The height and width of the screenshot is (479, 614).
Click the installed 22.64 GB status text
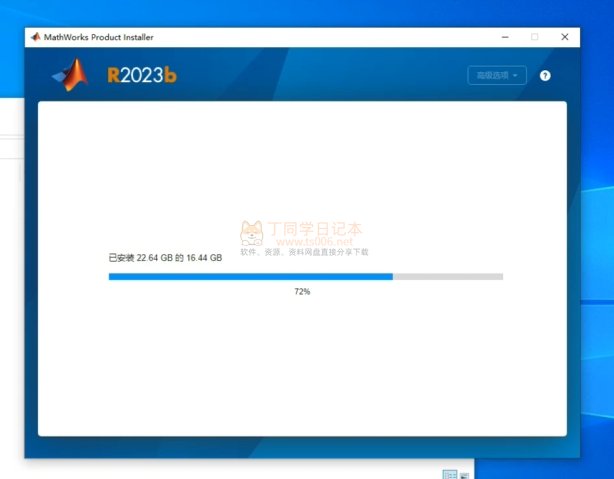point(165,258)
